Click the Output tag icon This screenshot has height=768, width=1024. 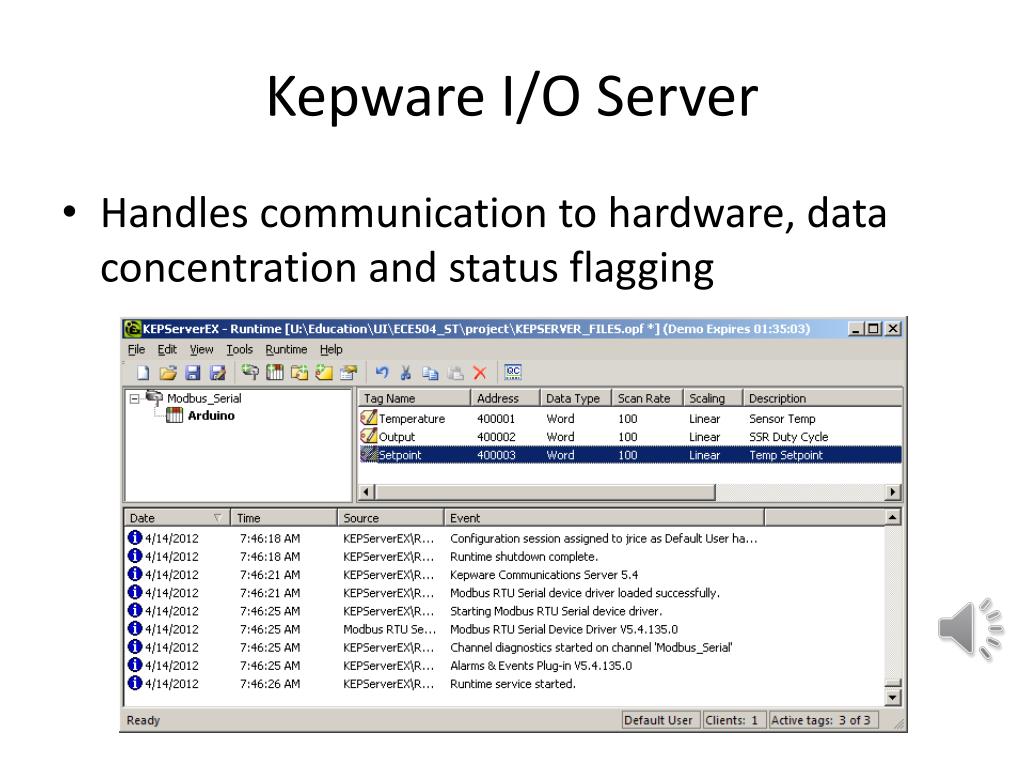pyautogui.click(x=369, y=436)
